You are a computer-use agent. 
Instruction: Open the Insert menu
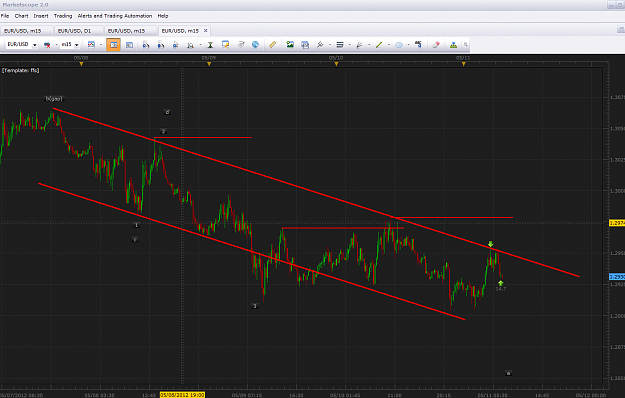(x=41, y=16)
